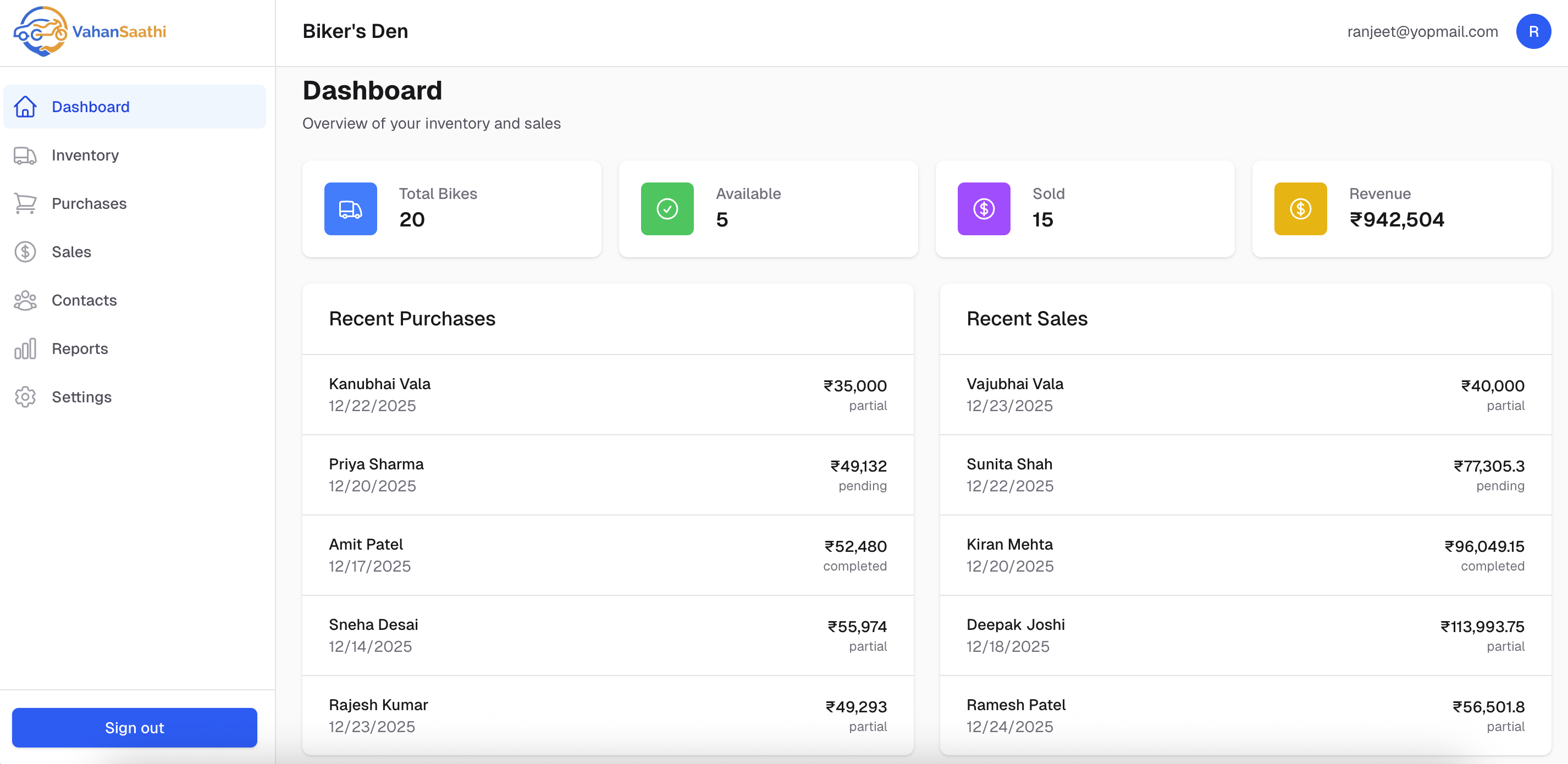
Task: Click the yellow Revenue dollar icon
Action: 1300,209
